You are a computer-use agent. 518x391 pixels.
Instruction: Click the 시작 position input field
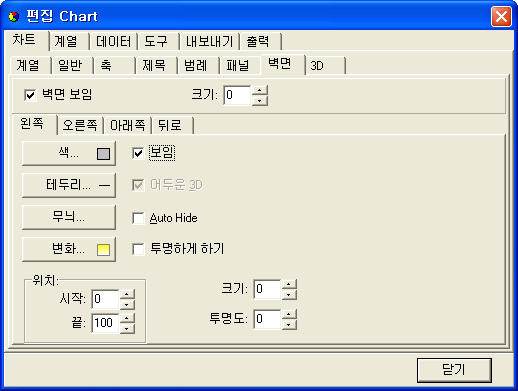(105, 299)
